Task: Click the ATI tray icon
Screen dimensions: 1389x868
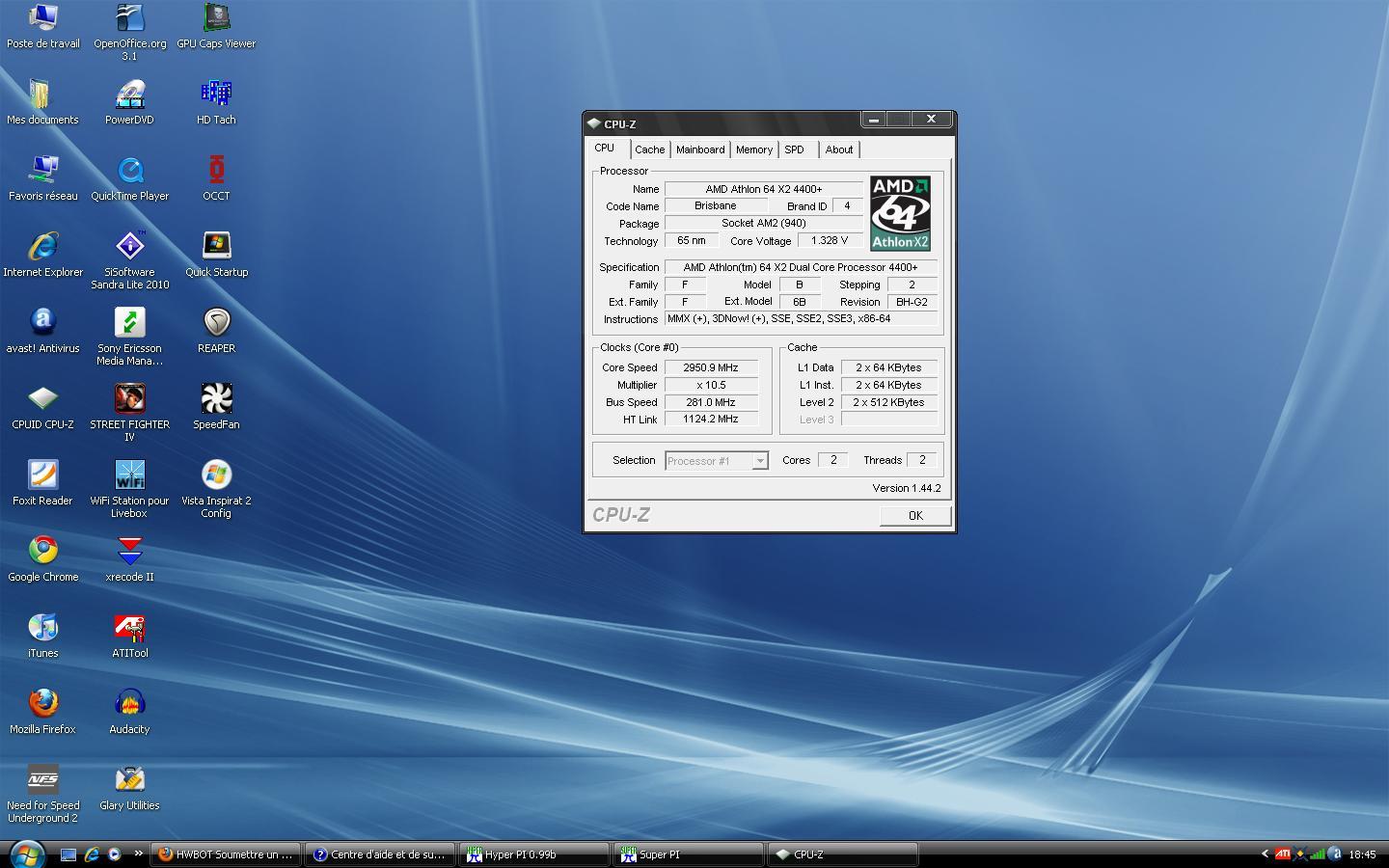Action: (x=1283, y=854)
